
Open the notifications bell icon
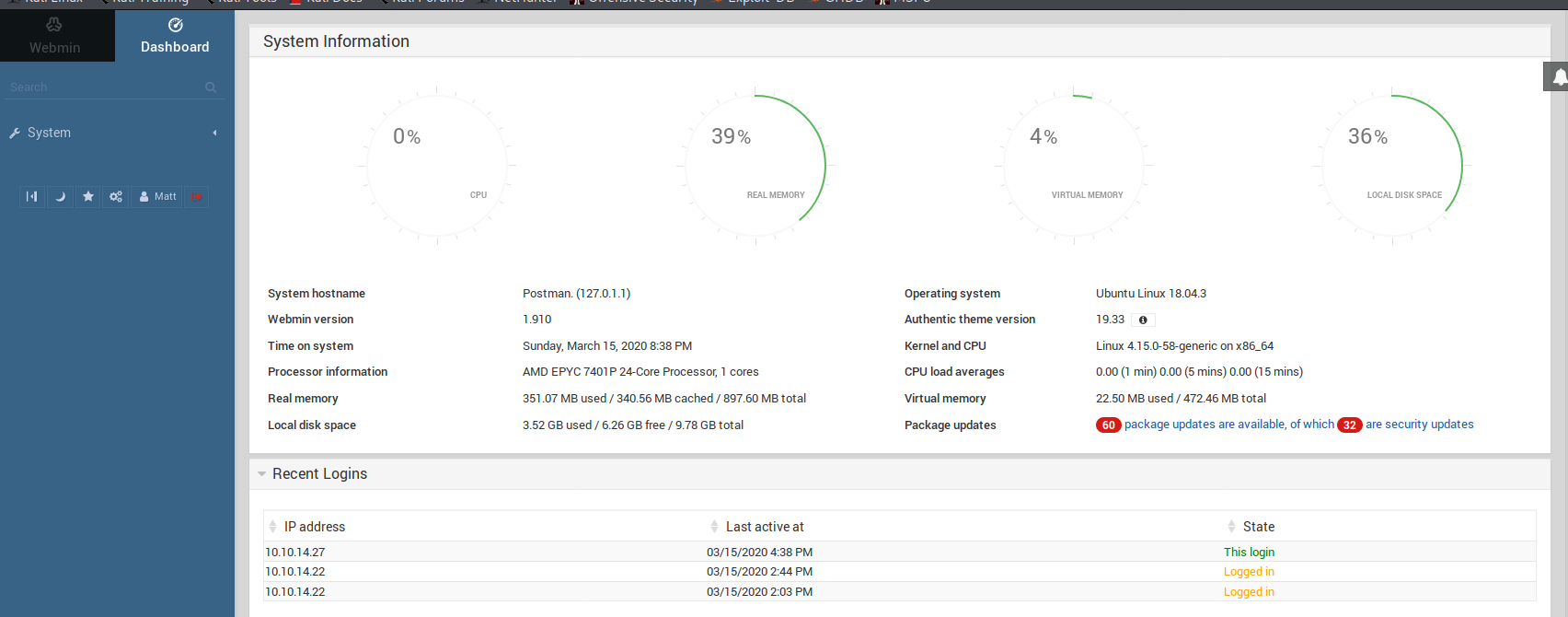click(x=1558, y=77)
